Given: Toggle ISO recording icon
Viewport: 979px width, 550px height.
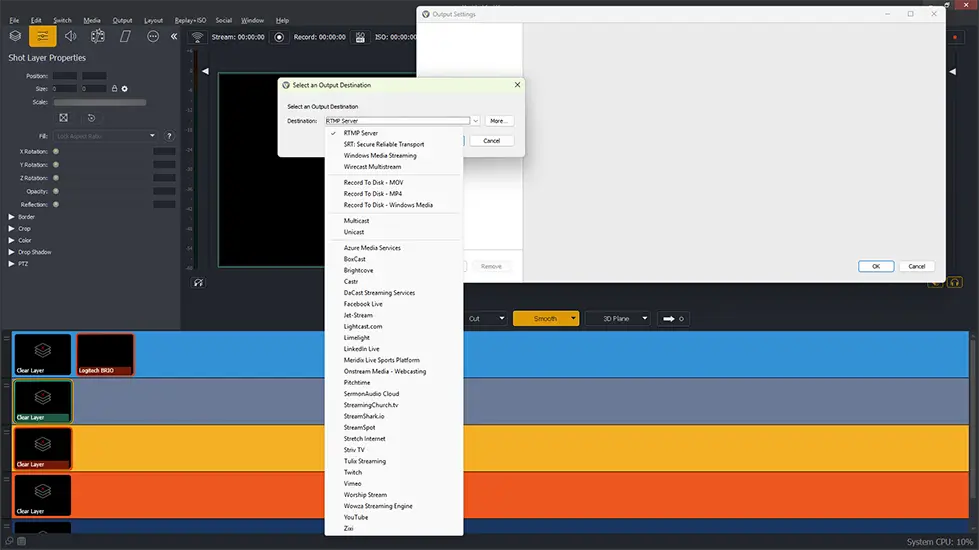Looking at the screenshot, I should (x=360, y=37).
